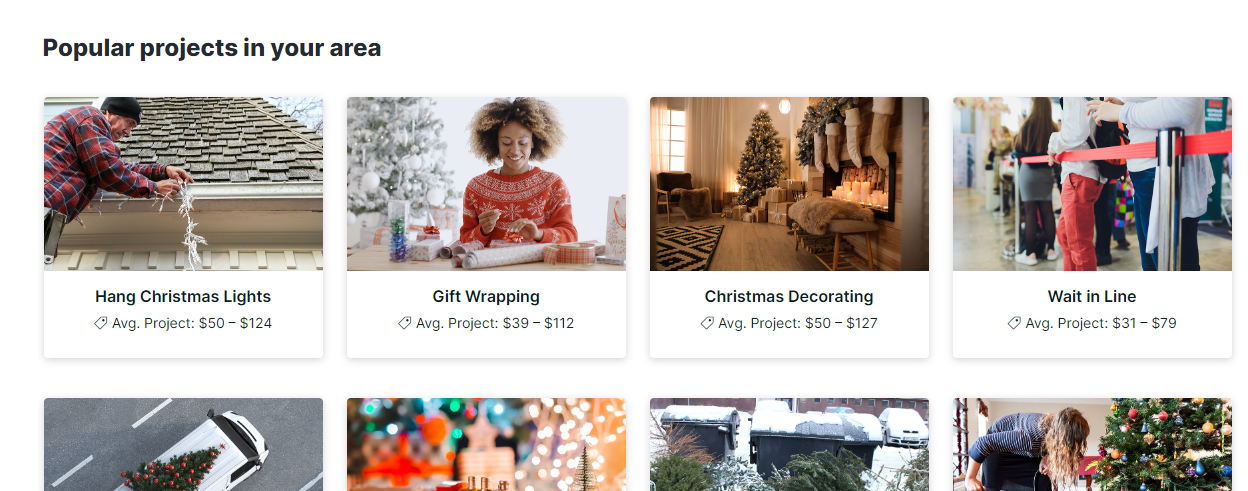Click price tag icon under Wait in Line
The height and width of the screenshot is (491, 1248).
1014,324
